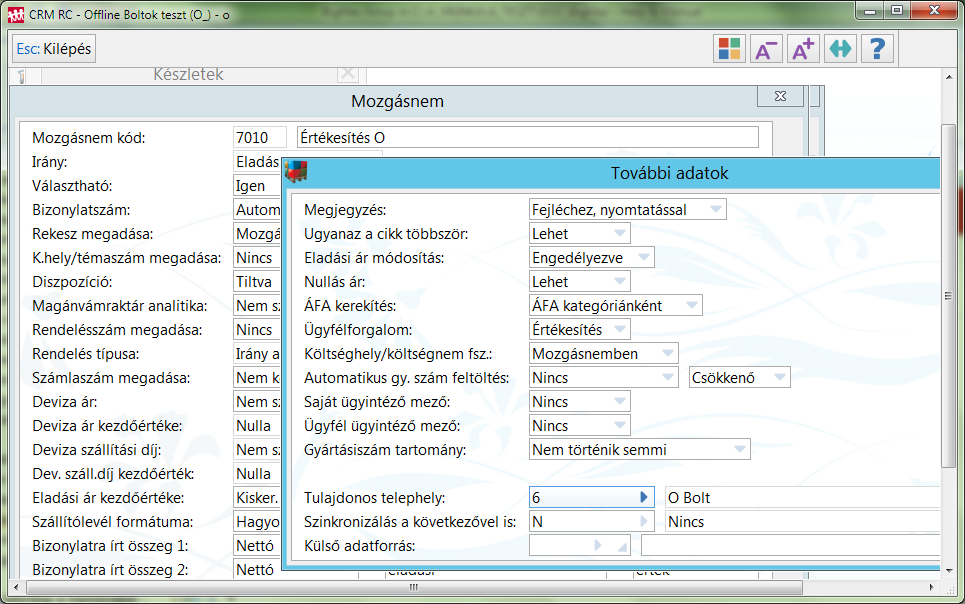Click Bizonylatra írt összeg 2 Nettó field
965x604 pixels.
click(x=257, y=570)
